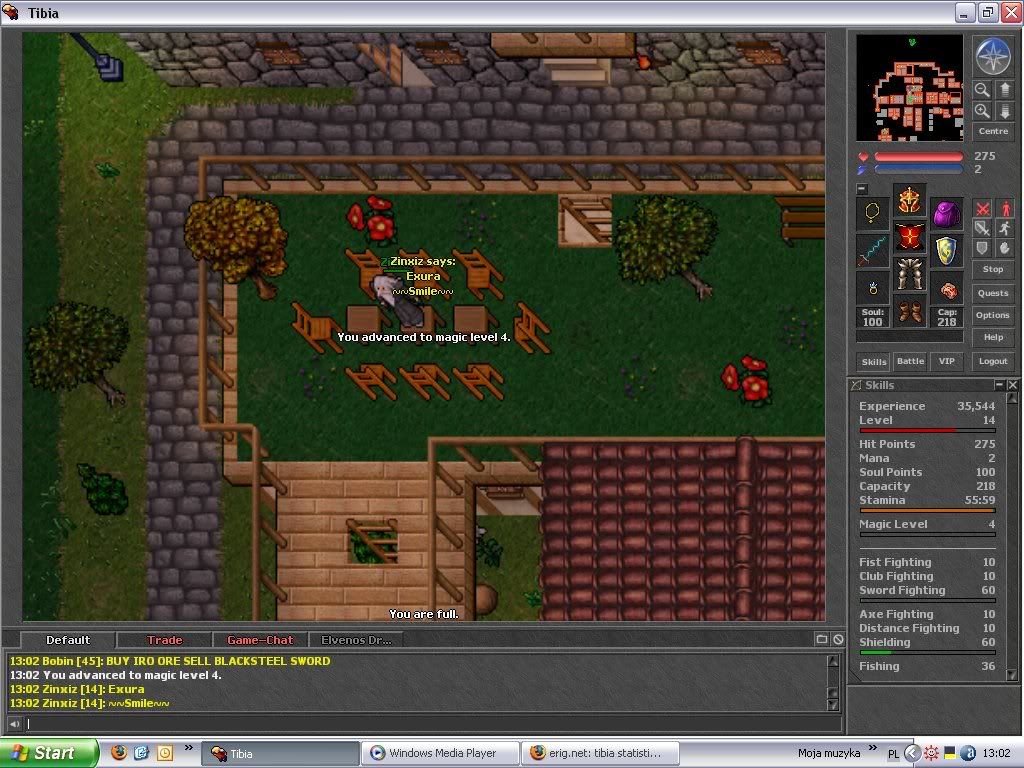Switch to the Elvenos Dr... chat tab
The height and width of the screenshot is (768, 1024).
click(356, 640)
